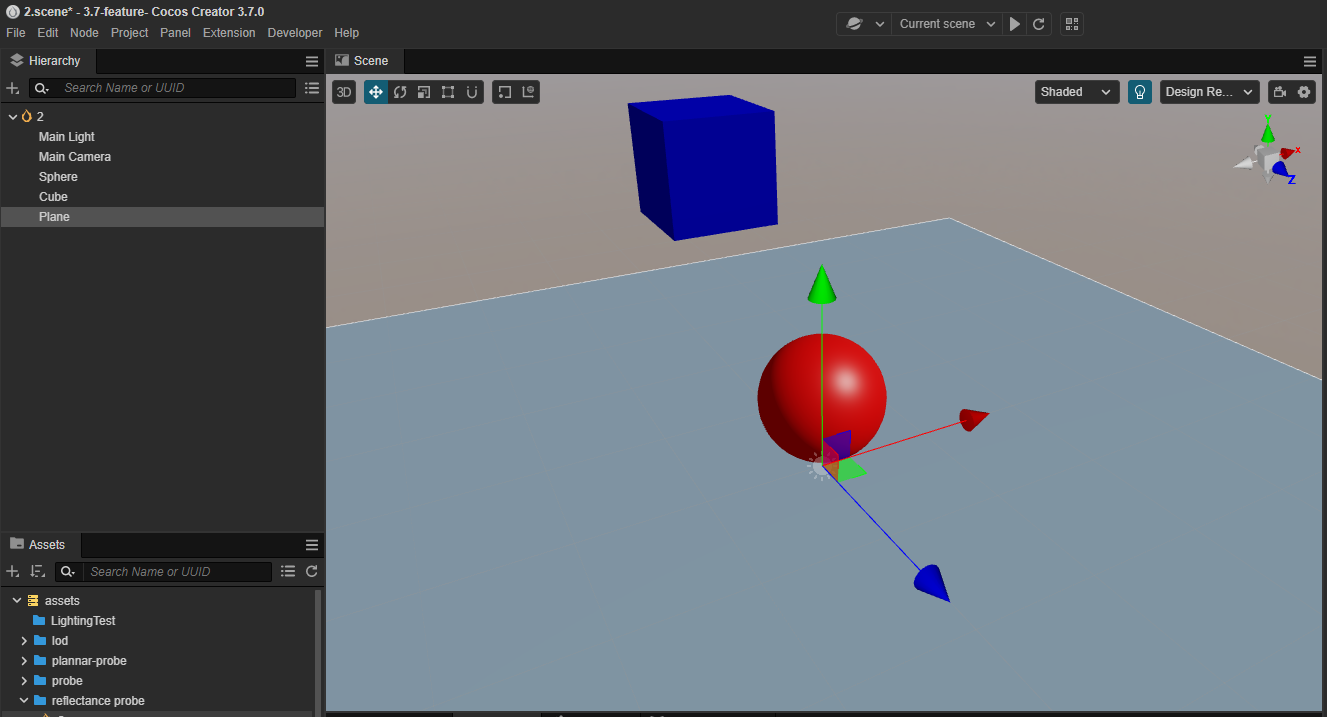Image resolution: width=1327 pixels, height=717 pixels.
Task: Open scene camera settings icon
Action: pyautogui.click(x=1280, y=92)
